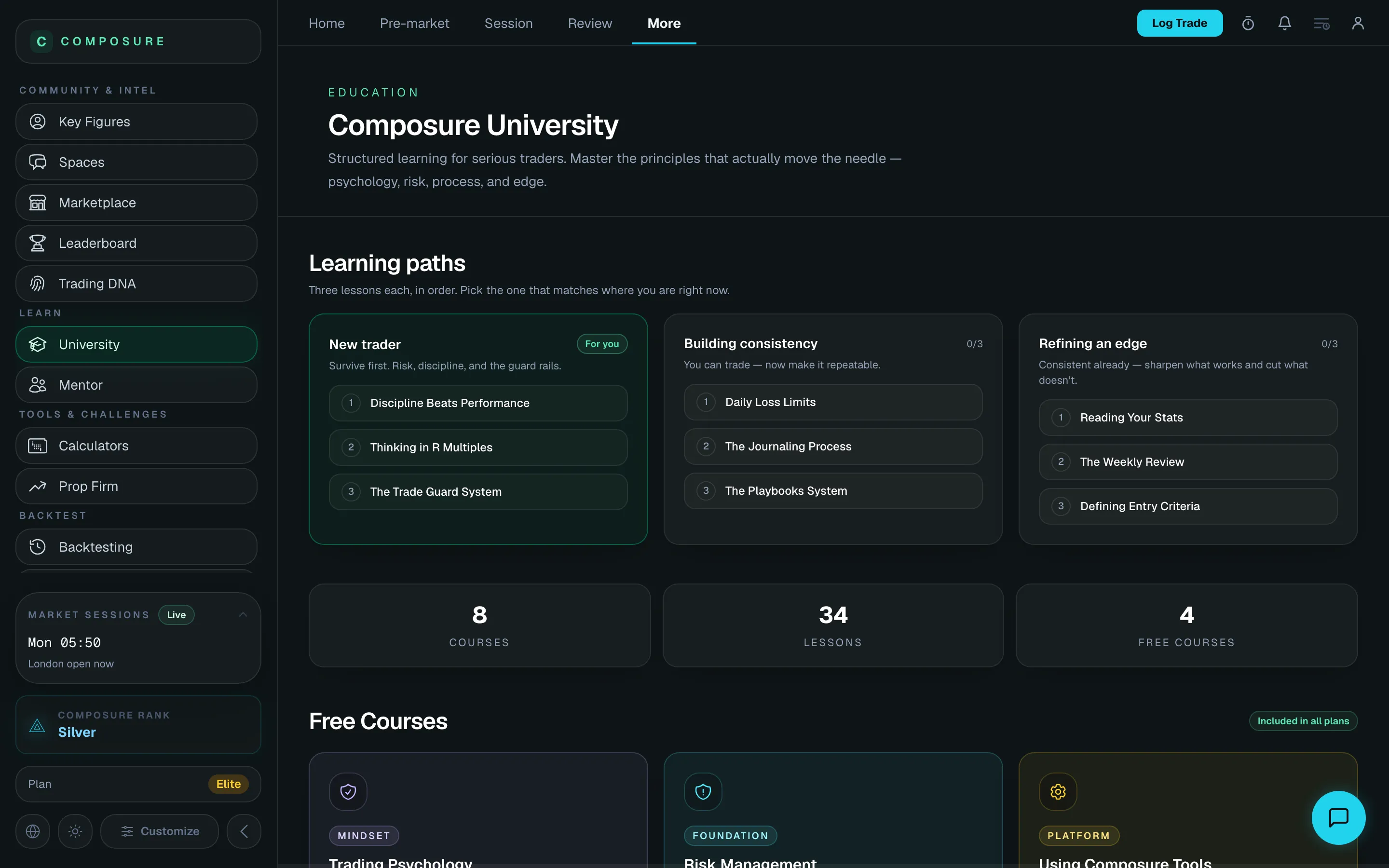Open lesson Daily Loss Limits
Image resolution: width=1389 pixels, height=868 pixels.
pos(833,403)
